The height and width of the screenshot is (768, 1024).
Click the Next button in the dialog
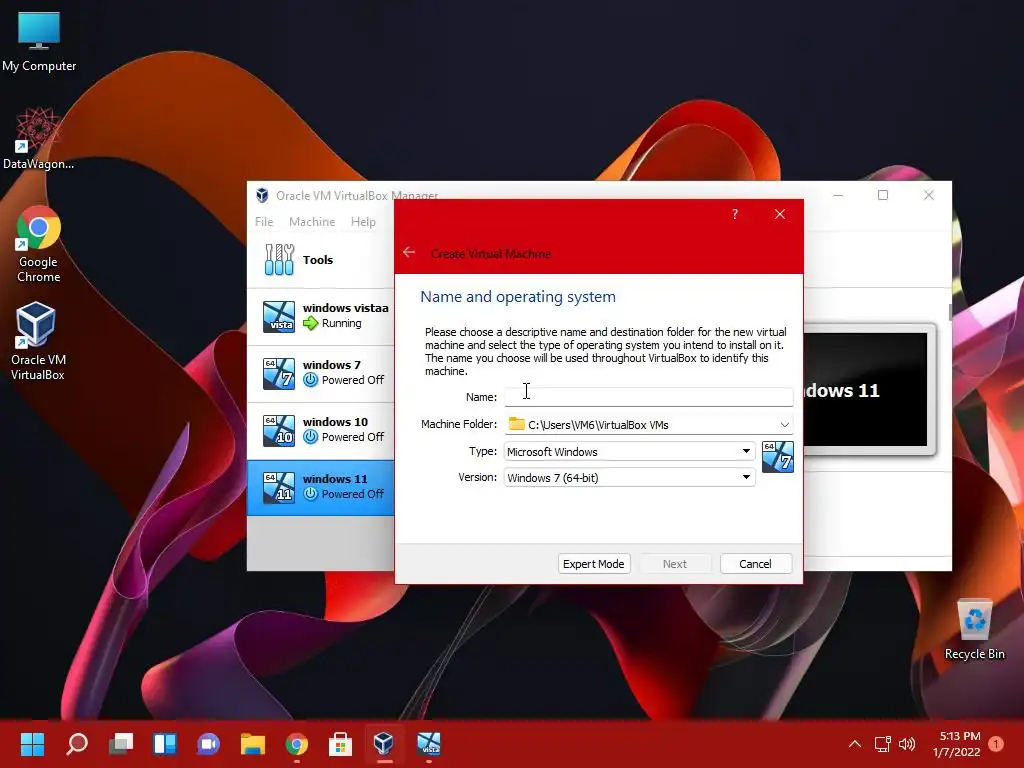(x=675, y=564)
